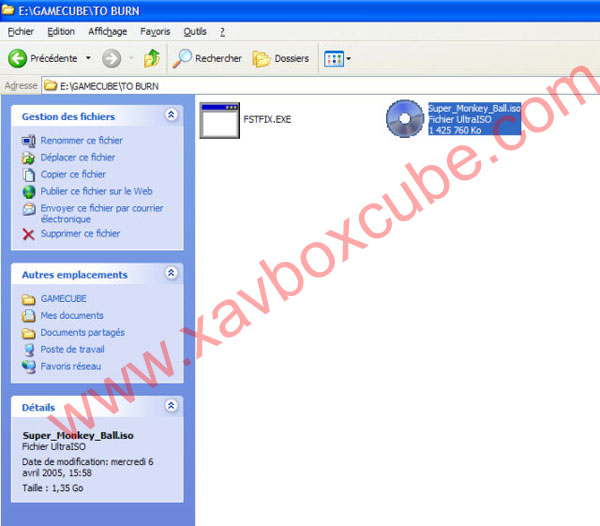Expand the view mode dropdown arrow
This screenshot has width=600, height=526.
coord(348,59)
